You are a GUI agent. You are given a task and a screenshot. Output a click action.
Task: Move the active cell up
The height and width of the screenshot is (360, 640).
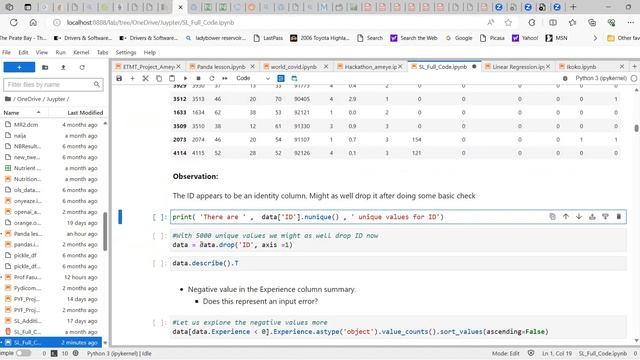tap(566, 217)
